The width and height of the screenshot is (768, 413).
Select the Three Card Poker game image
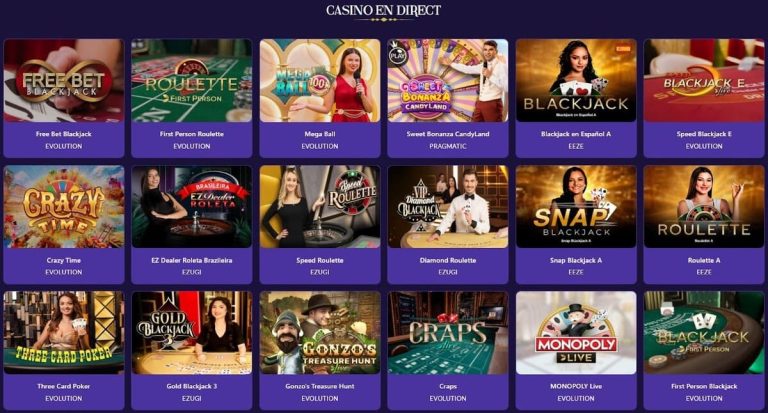point(64,333)
